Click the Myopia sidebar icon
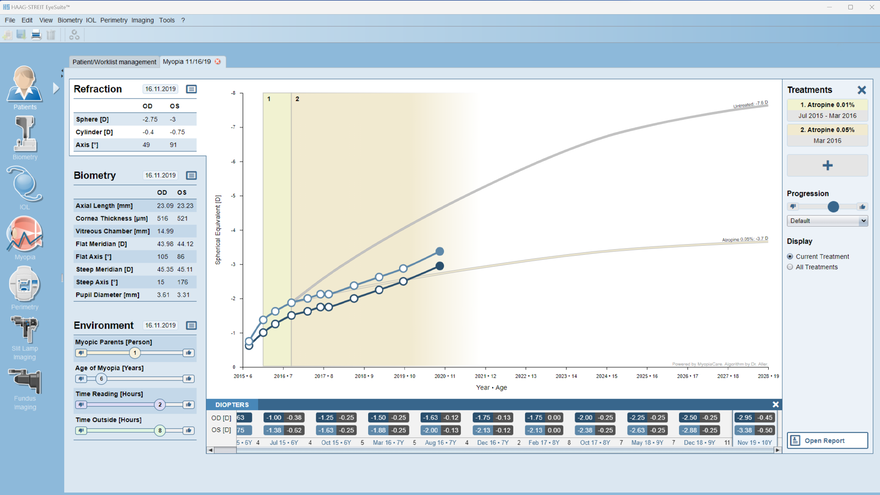This screenshot has height=495, width=880. point(25,237)
